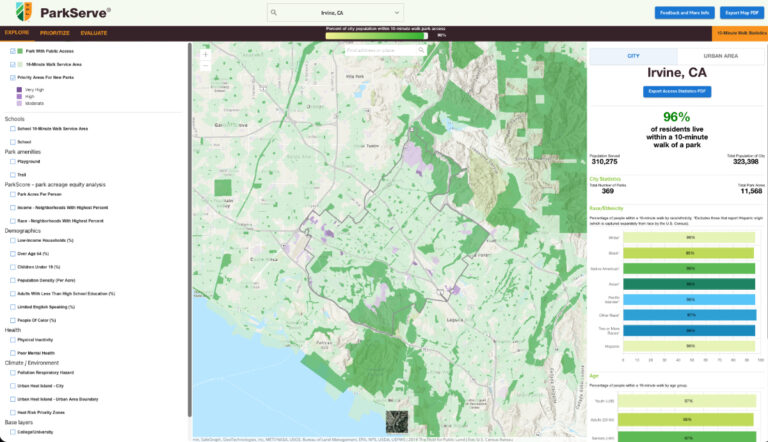Uncheck Park With Public Access layer

[x=13, y=51]
